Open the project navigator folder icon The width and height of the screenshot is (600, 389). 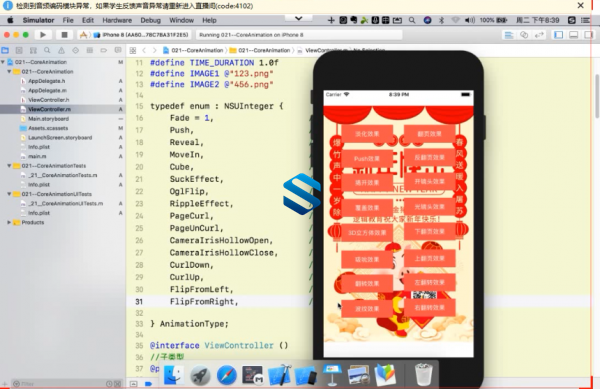coord(5,50)
